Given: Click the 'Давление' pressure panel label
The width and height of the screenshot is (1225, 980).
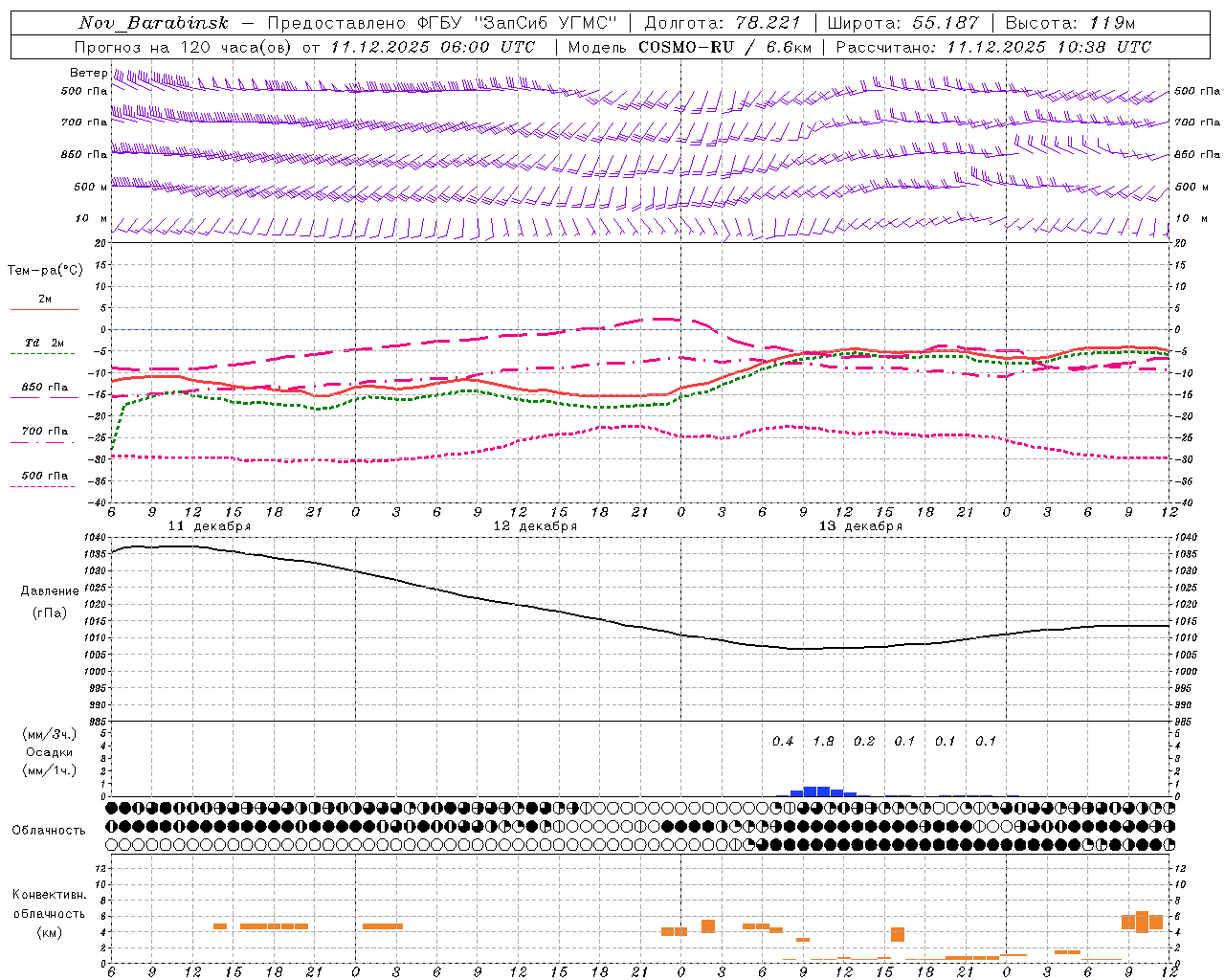Looking at the screenshot, I should point(50,591).
